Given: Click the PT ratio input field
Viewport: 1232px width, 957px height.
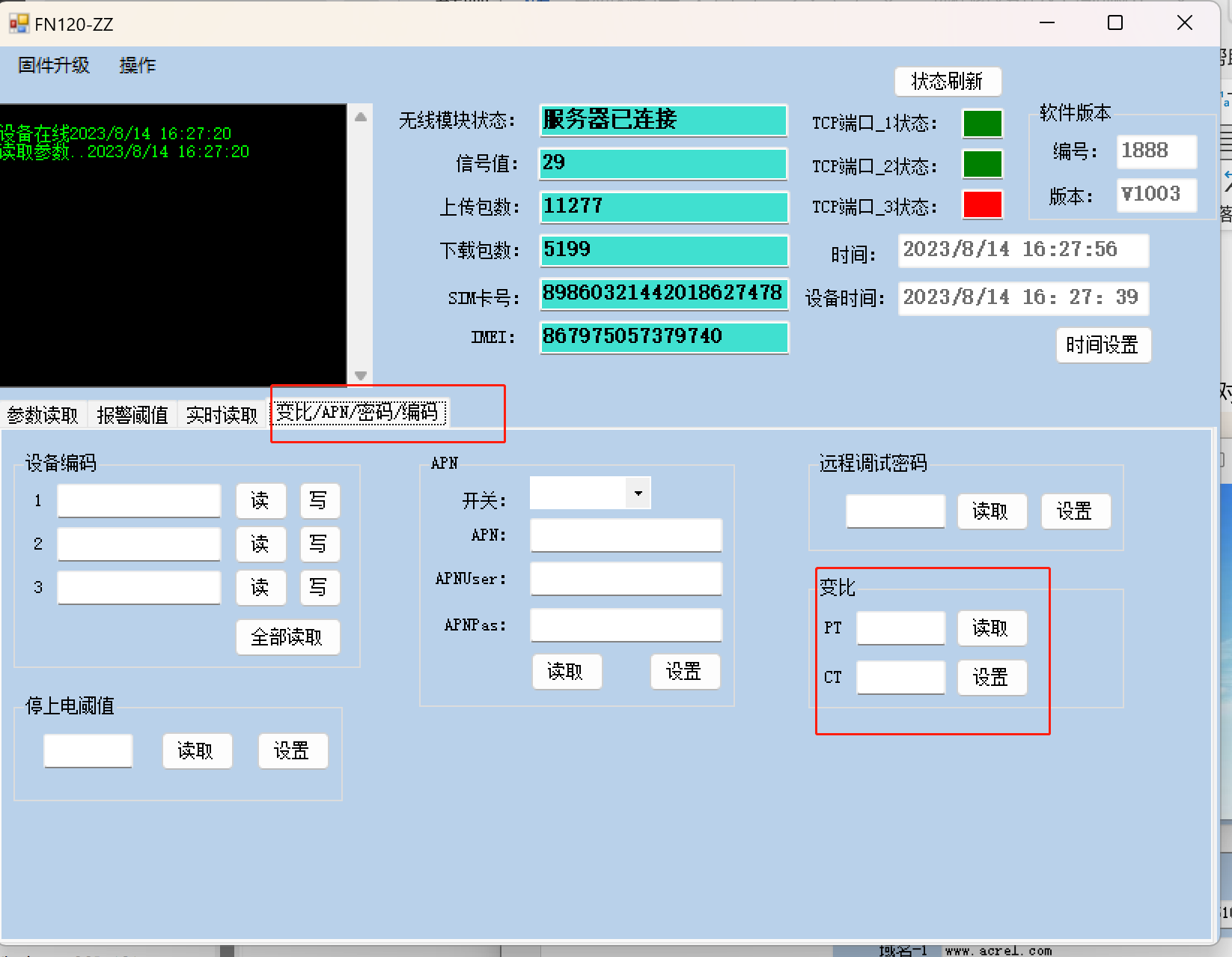Looking at the screenshot, I should click(x=900, y=628).
